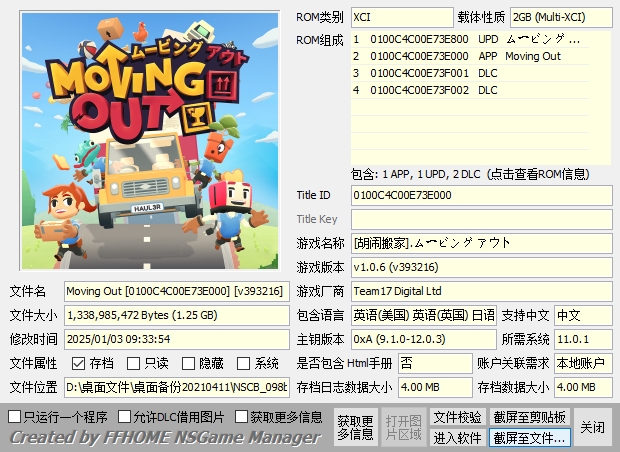
Task: Enable 只运行一个程序 checkbox
Action: click(14, 416)
